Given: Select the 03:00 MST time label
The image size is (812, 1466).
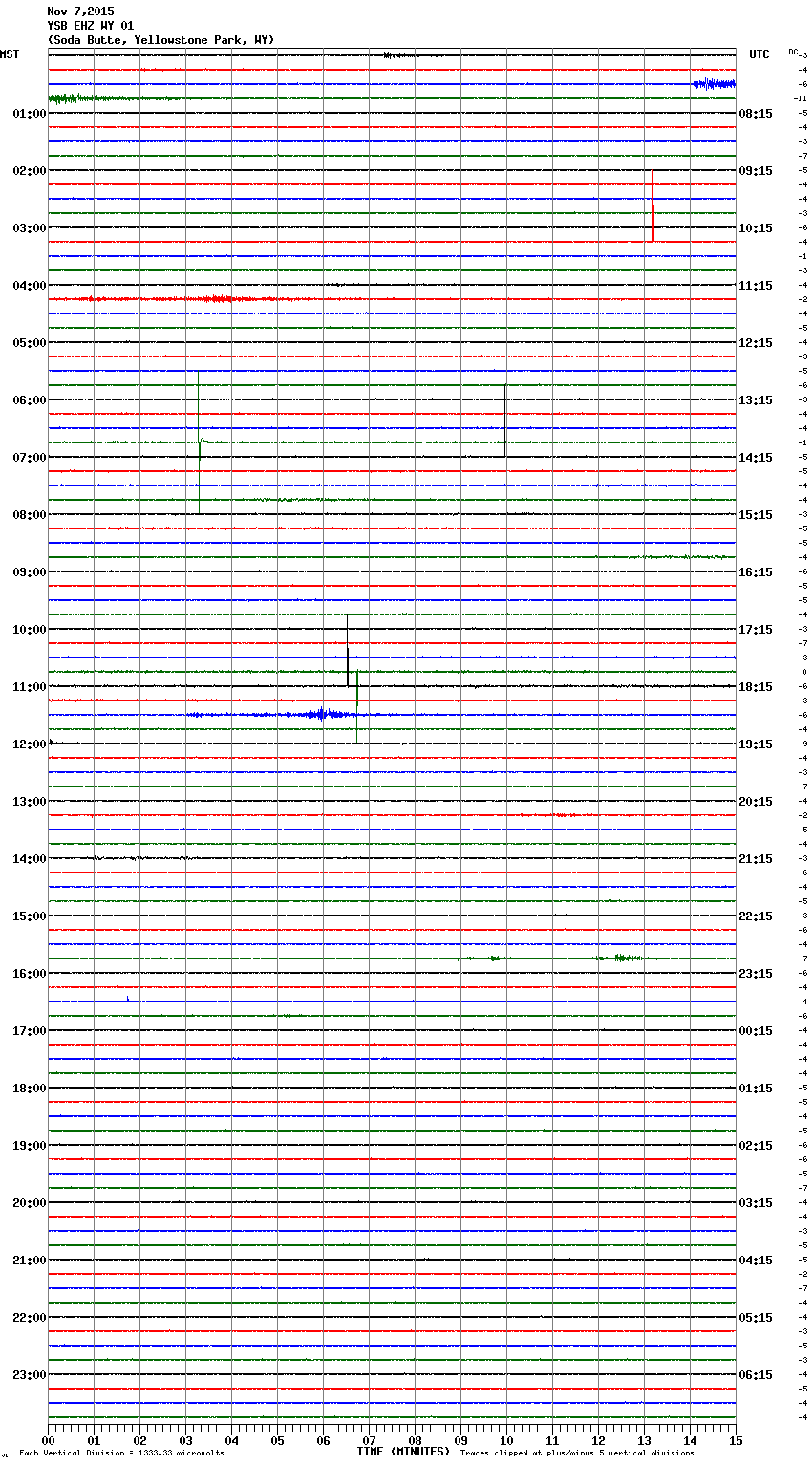Looking at the screenshot, I should tap(30, 228).
